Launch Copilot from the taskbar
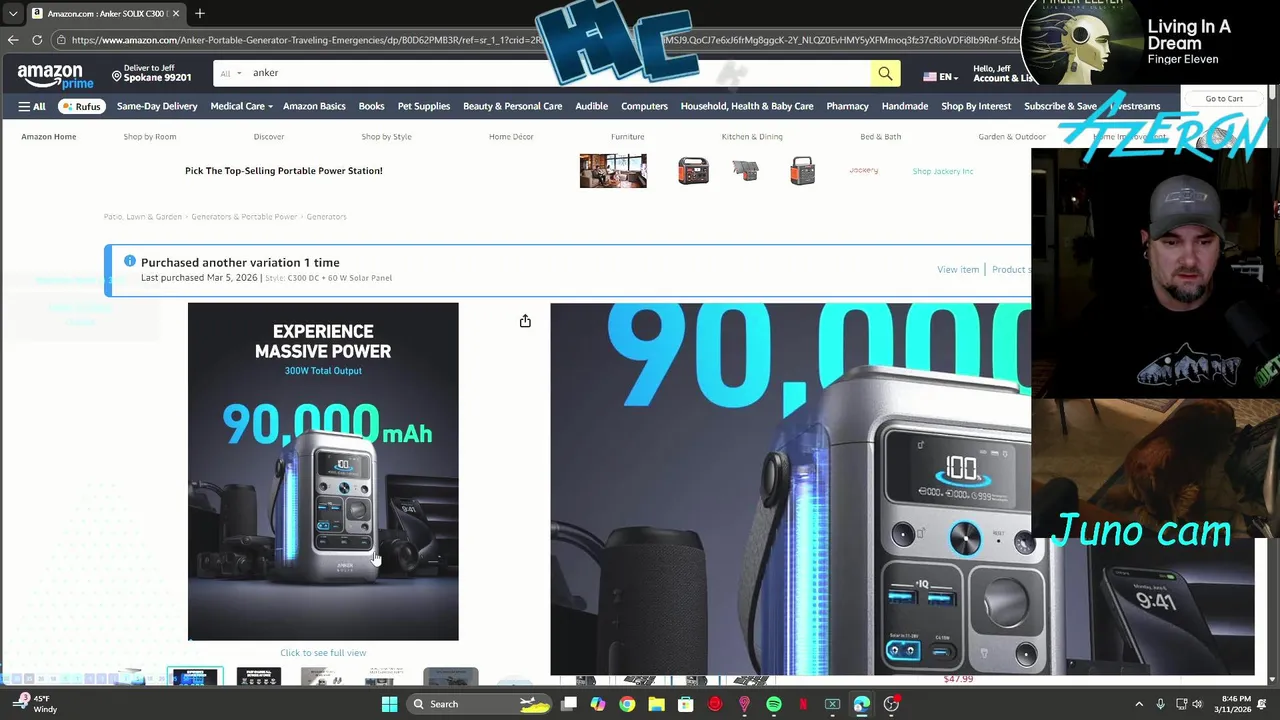The height and width of the screenshot is (720, 1280). point(597,704)
